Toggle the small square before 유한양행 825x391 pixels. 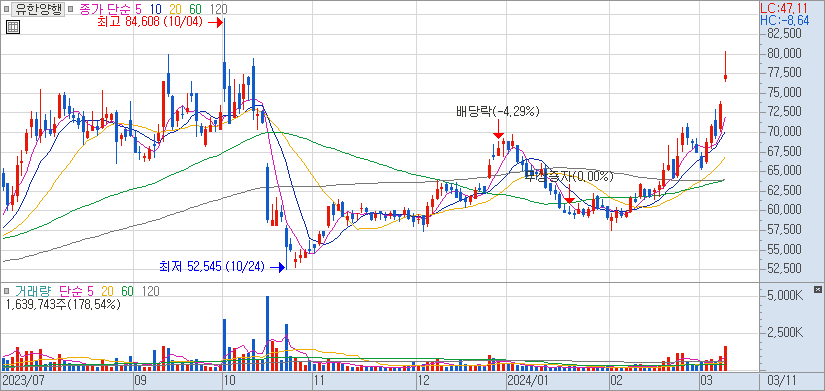tap(6, 9)
